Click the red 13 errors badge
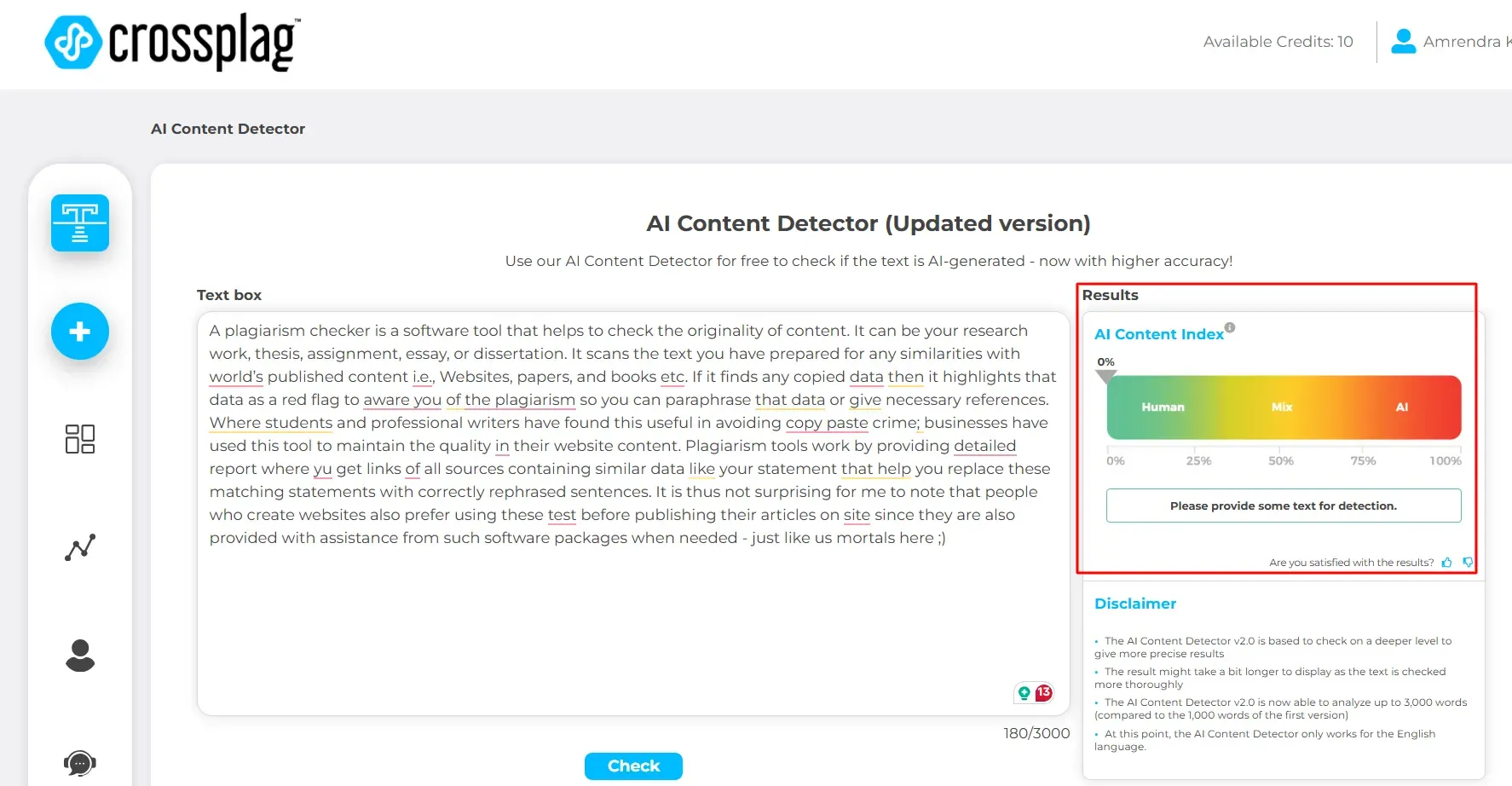 (x=1043, y=693)
